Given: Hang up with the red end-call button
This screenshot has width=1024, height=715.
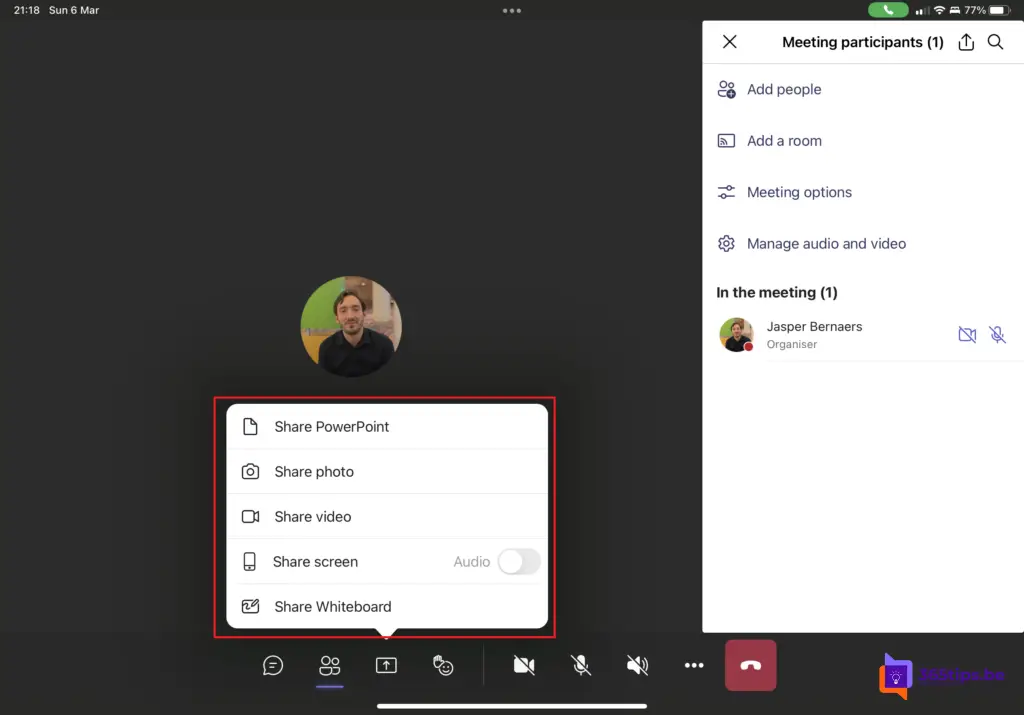Looking at the screenshot, I should pyautogui.click(x=750, y=665).
